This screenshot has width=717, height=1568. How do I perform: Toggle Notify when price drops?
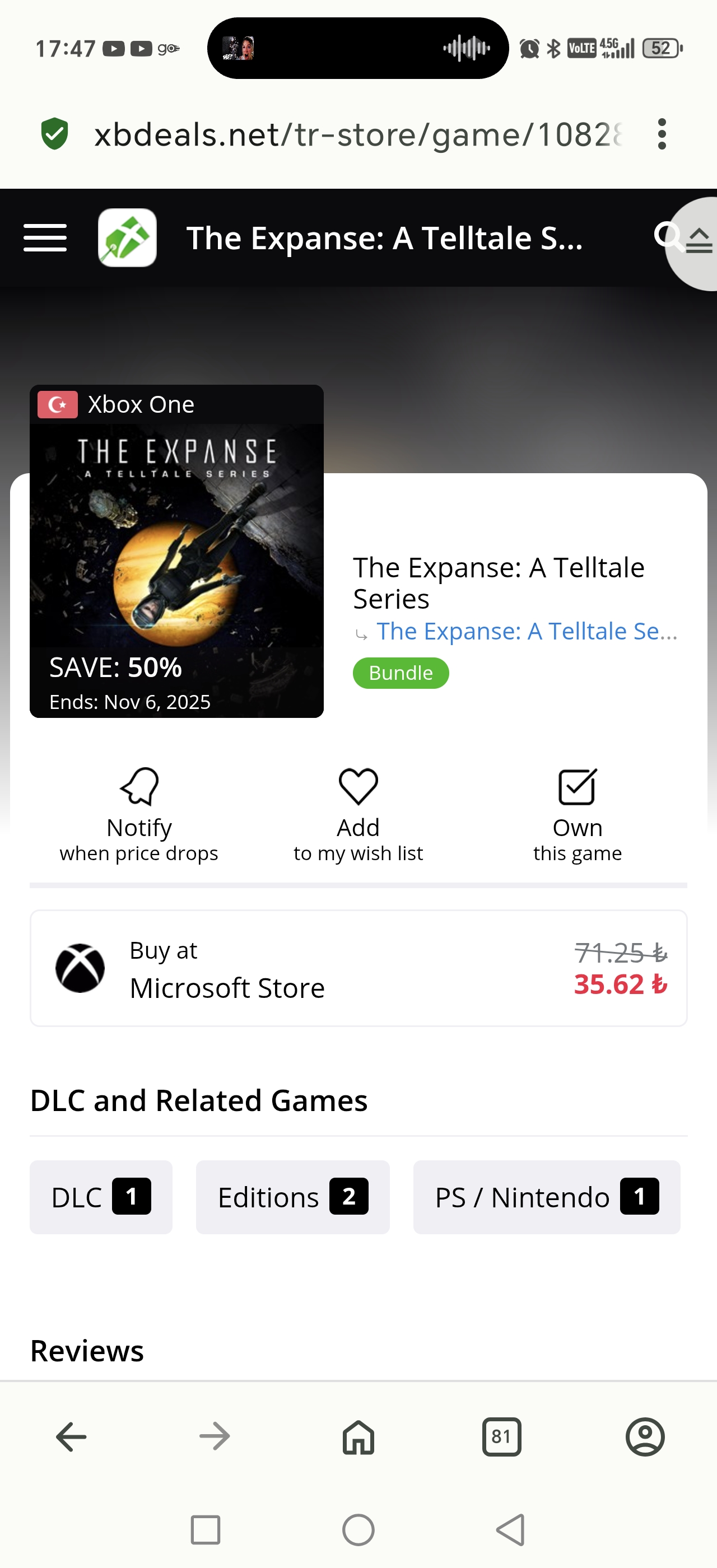click(x=139, y=814)
